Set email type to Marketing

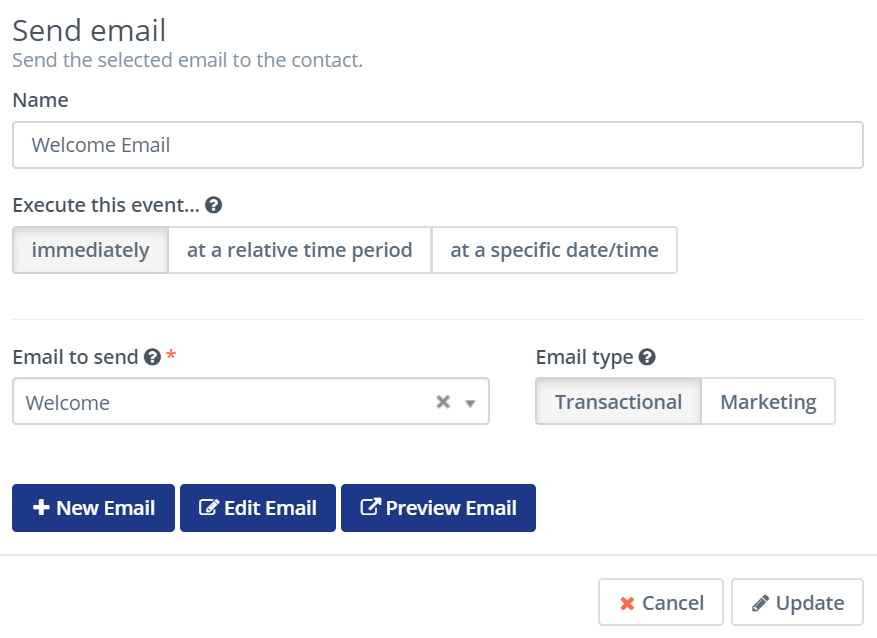[x=768, y=402]
